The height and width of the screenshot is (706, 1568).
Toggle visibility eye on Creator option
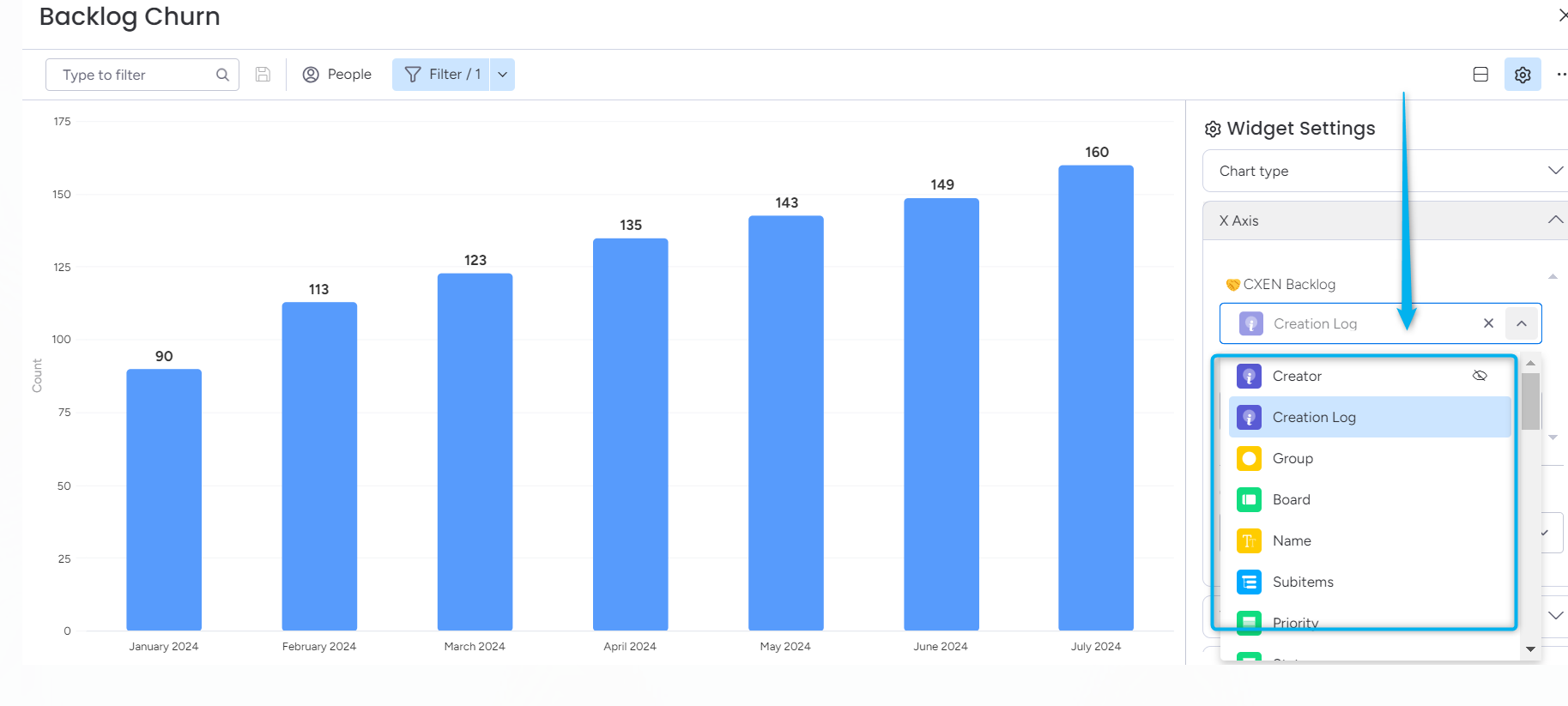tap(1480, 376)
